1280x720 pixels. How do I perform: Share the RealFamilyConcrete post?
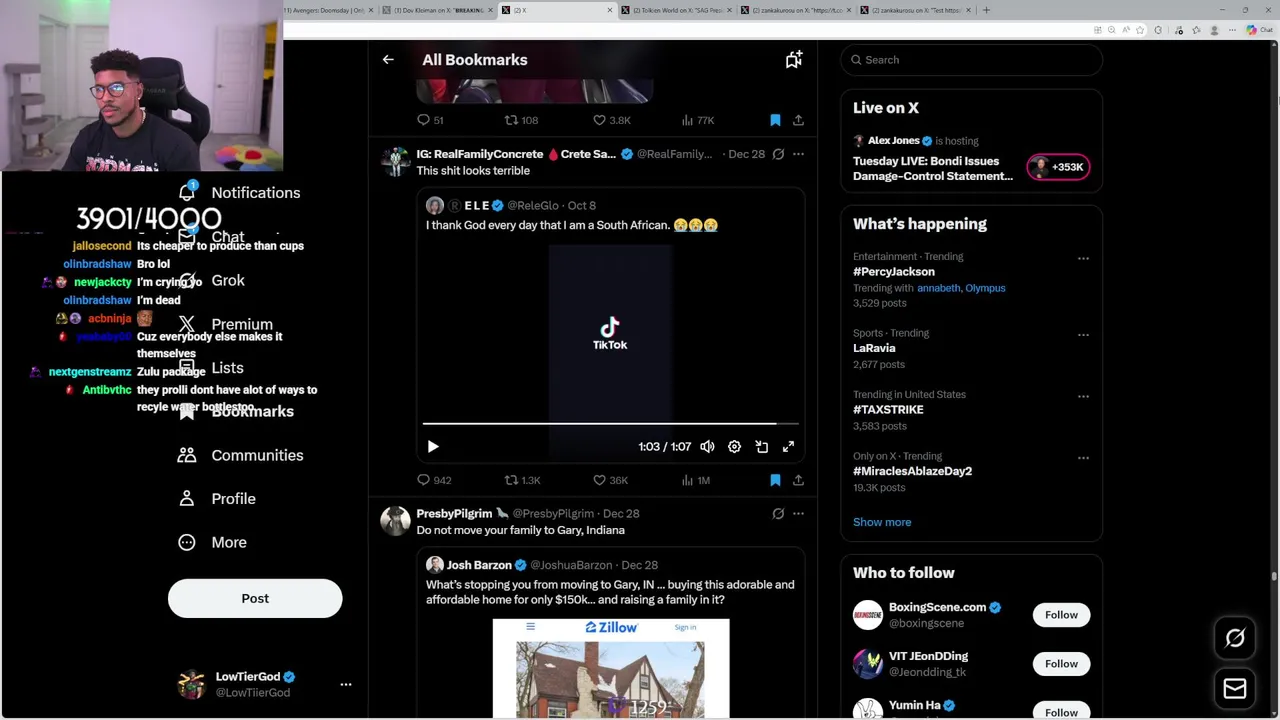[798, 480]
